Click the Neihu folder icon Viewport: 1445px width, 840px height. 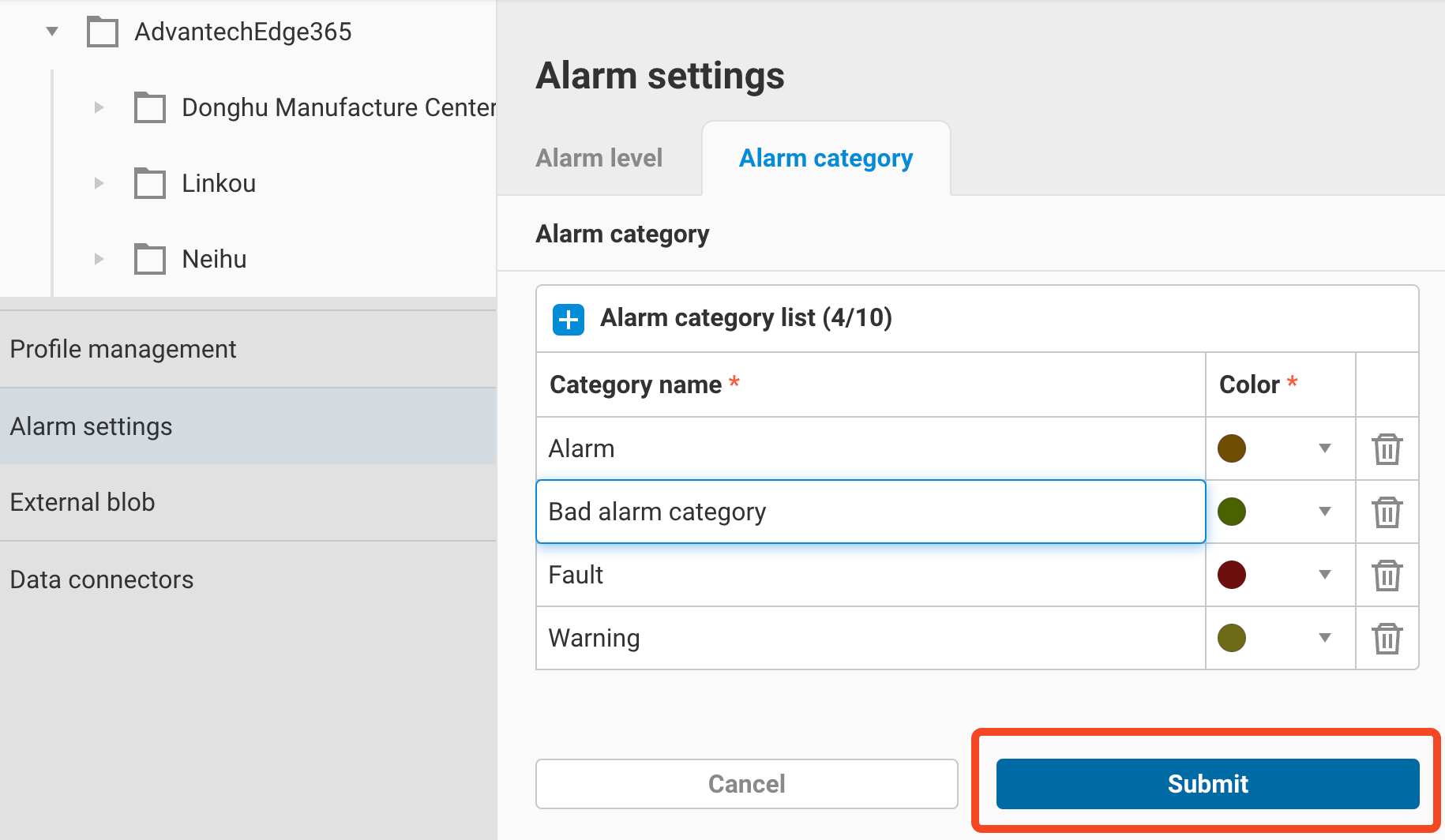pyautogui.click(x=149, y=259)
